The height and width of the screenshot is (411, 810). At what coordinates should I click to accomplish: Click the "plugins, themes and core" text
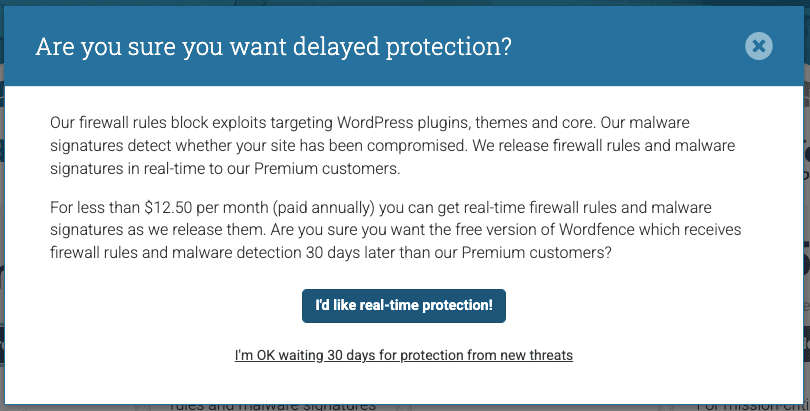pyautogui.click(x=500, y=123)
